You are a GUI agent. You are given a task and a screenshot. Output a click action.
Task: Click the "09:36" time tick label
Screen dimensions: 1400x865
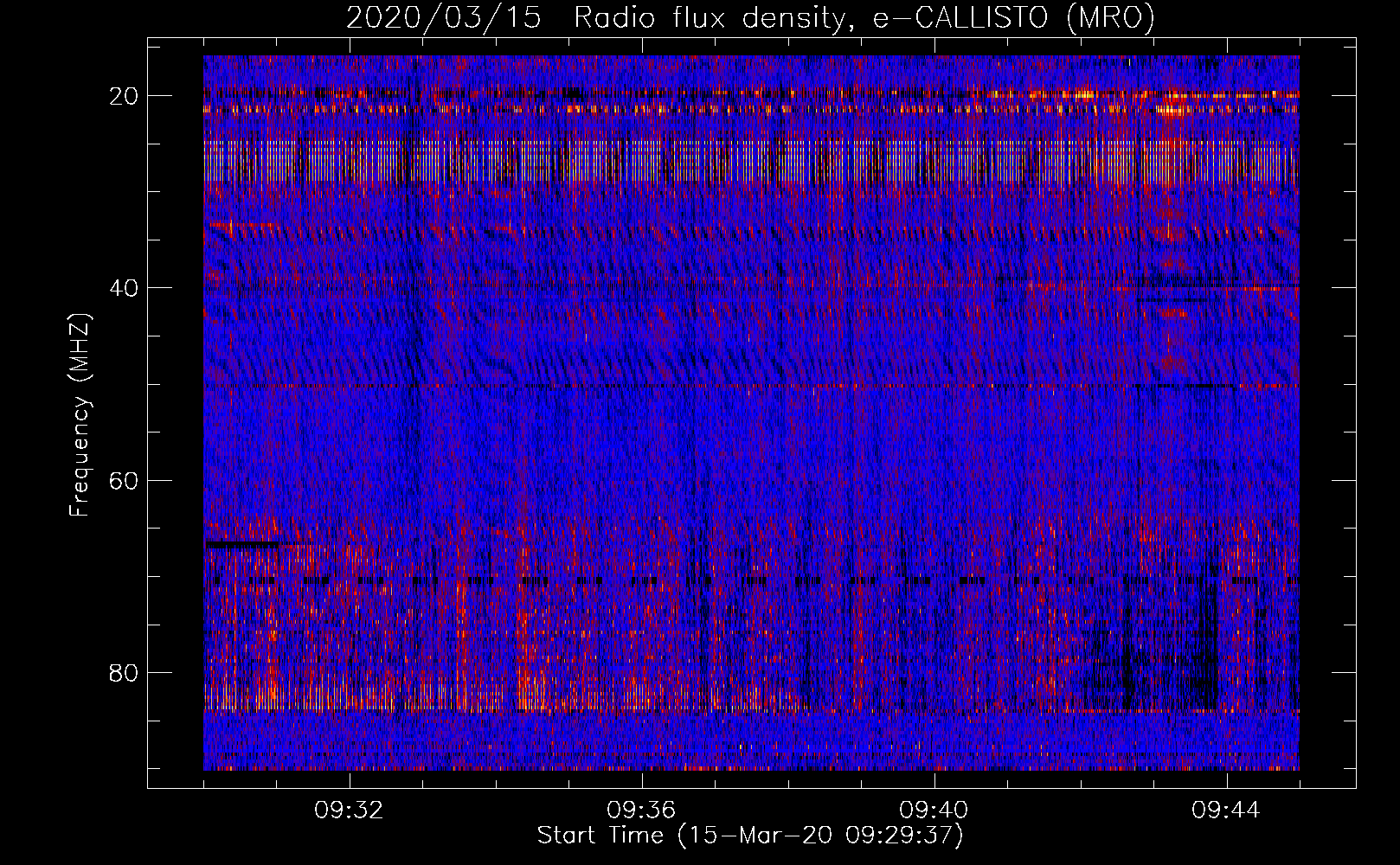[641, 811]
